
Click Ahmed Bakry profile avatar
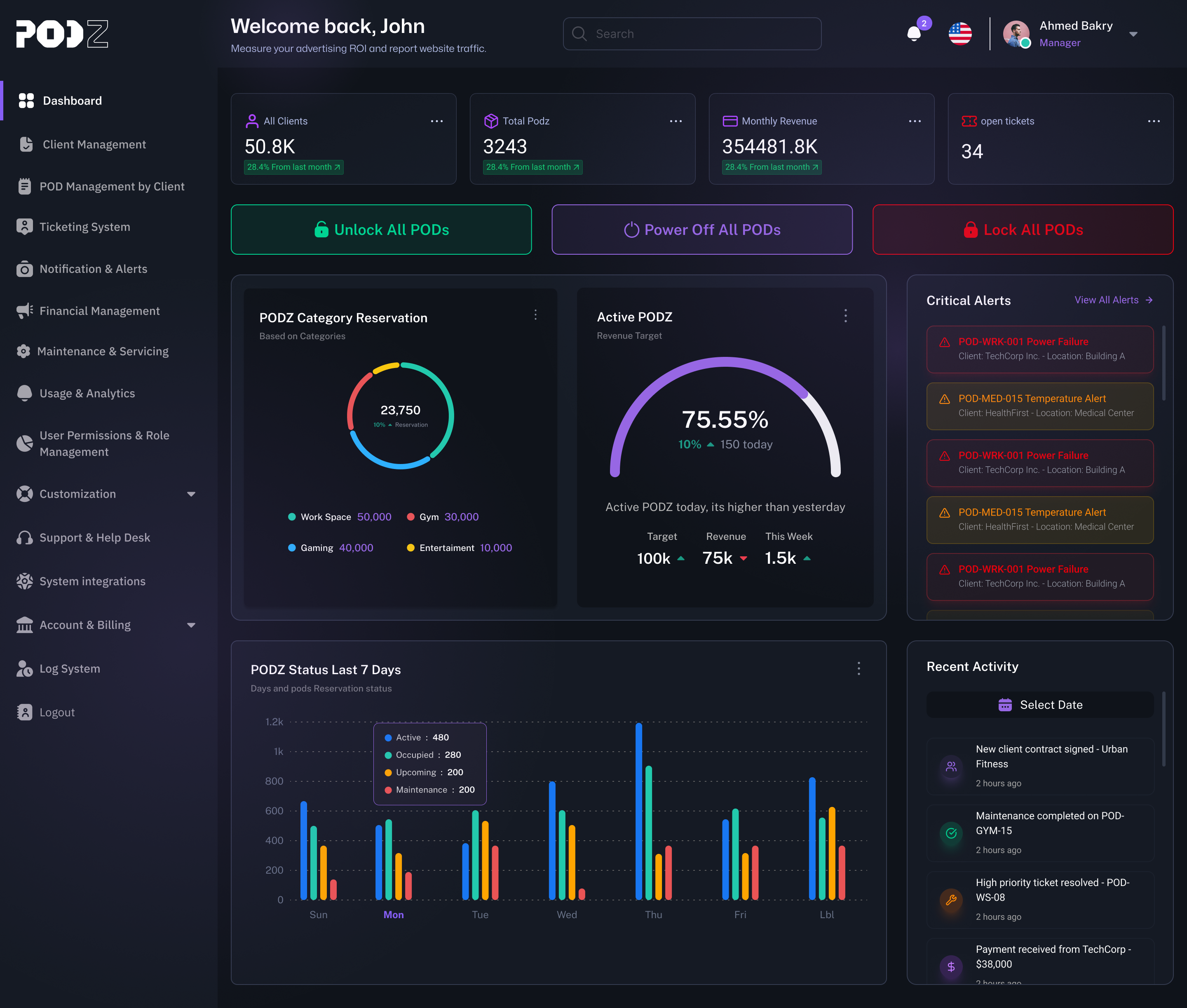pyautogui.click(x=1016, y=34)
